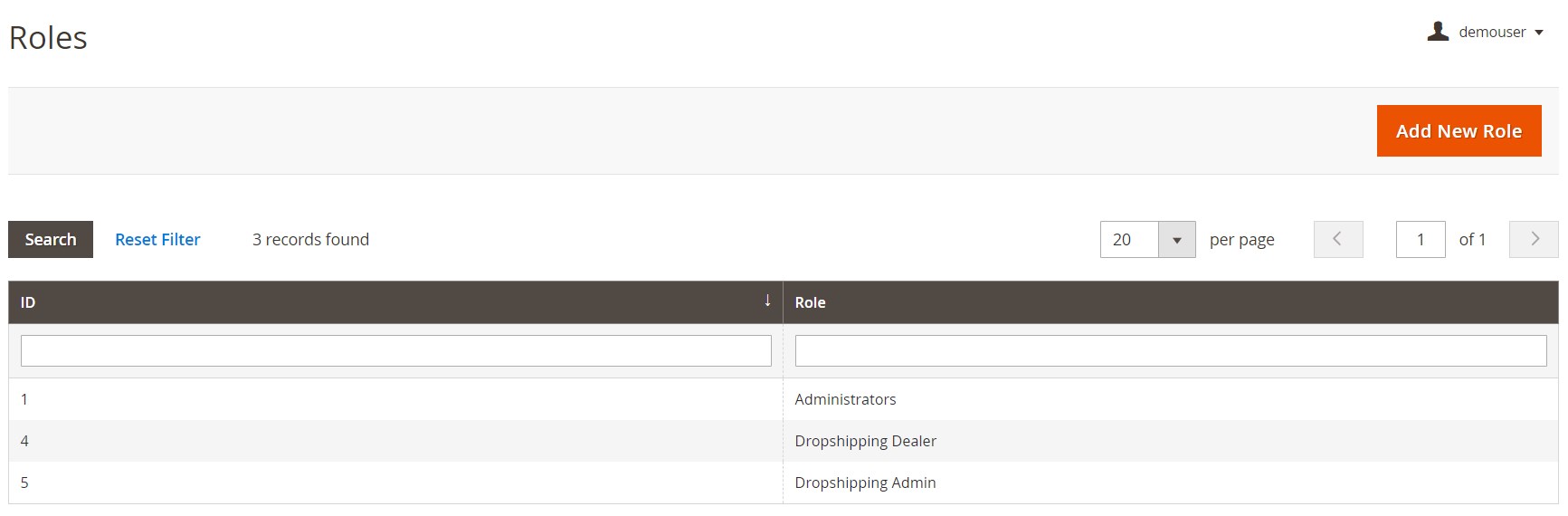Open the Administrators role row
The width and height of the screenshot is (1568, 516).
pyautogui.click(x=845, y=399)
